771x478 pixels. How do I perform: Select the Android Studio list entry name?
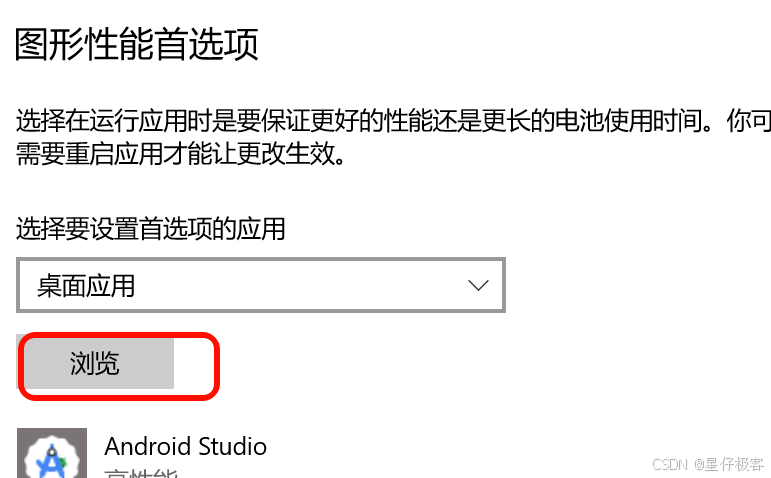(x=185, y=447)
